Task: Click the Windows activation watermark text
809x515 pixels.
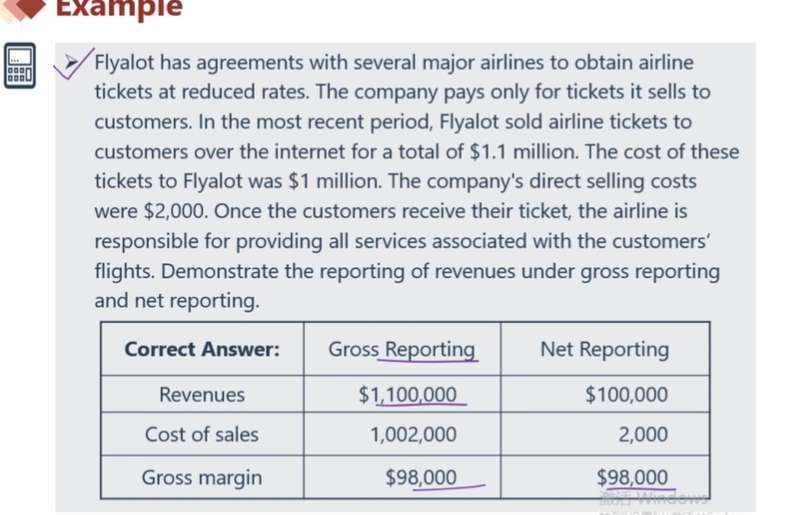Action: (x=653, y=498)
